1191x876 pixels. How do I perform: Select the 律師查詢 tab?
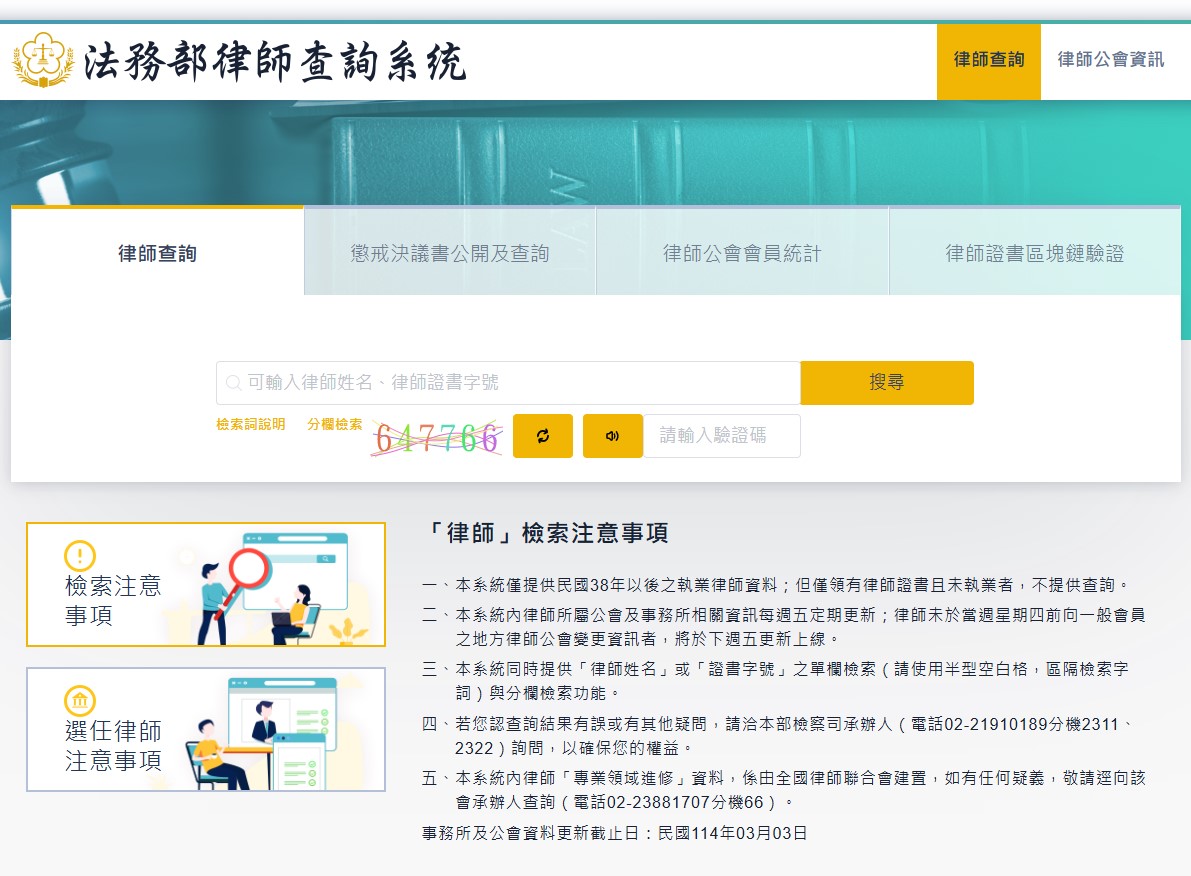(157, 253)
